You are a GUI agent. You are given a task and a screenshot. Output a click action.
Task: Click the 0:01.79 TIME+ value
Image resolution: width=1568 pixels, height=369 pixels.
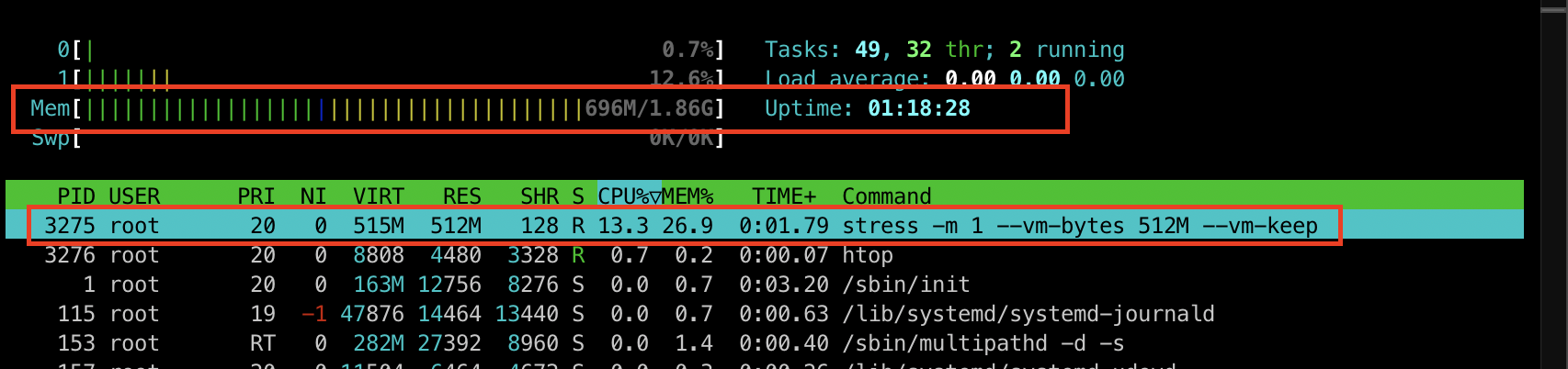tap(784, 226)
